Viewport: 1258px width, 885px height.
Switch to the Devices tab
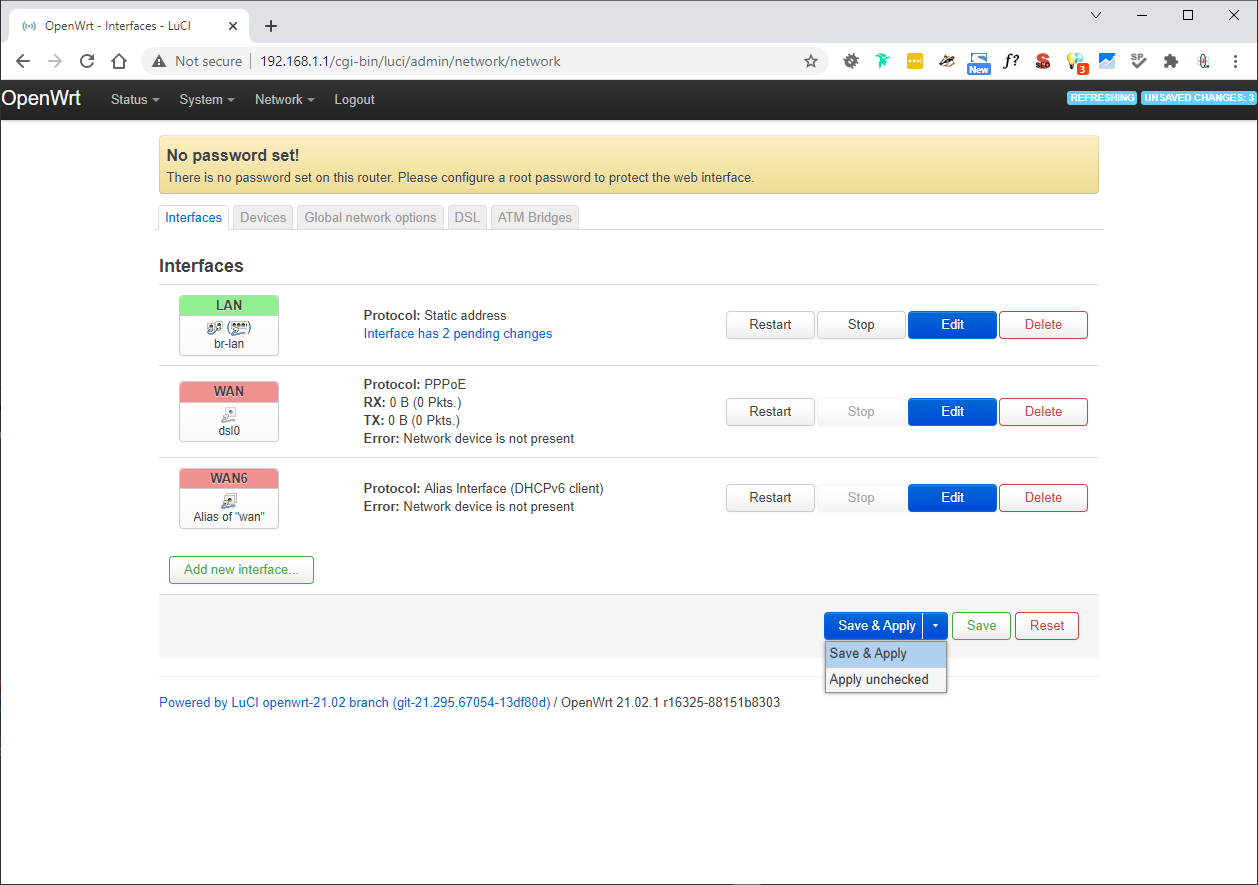pyautogui.click(x=263, y=217)
